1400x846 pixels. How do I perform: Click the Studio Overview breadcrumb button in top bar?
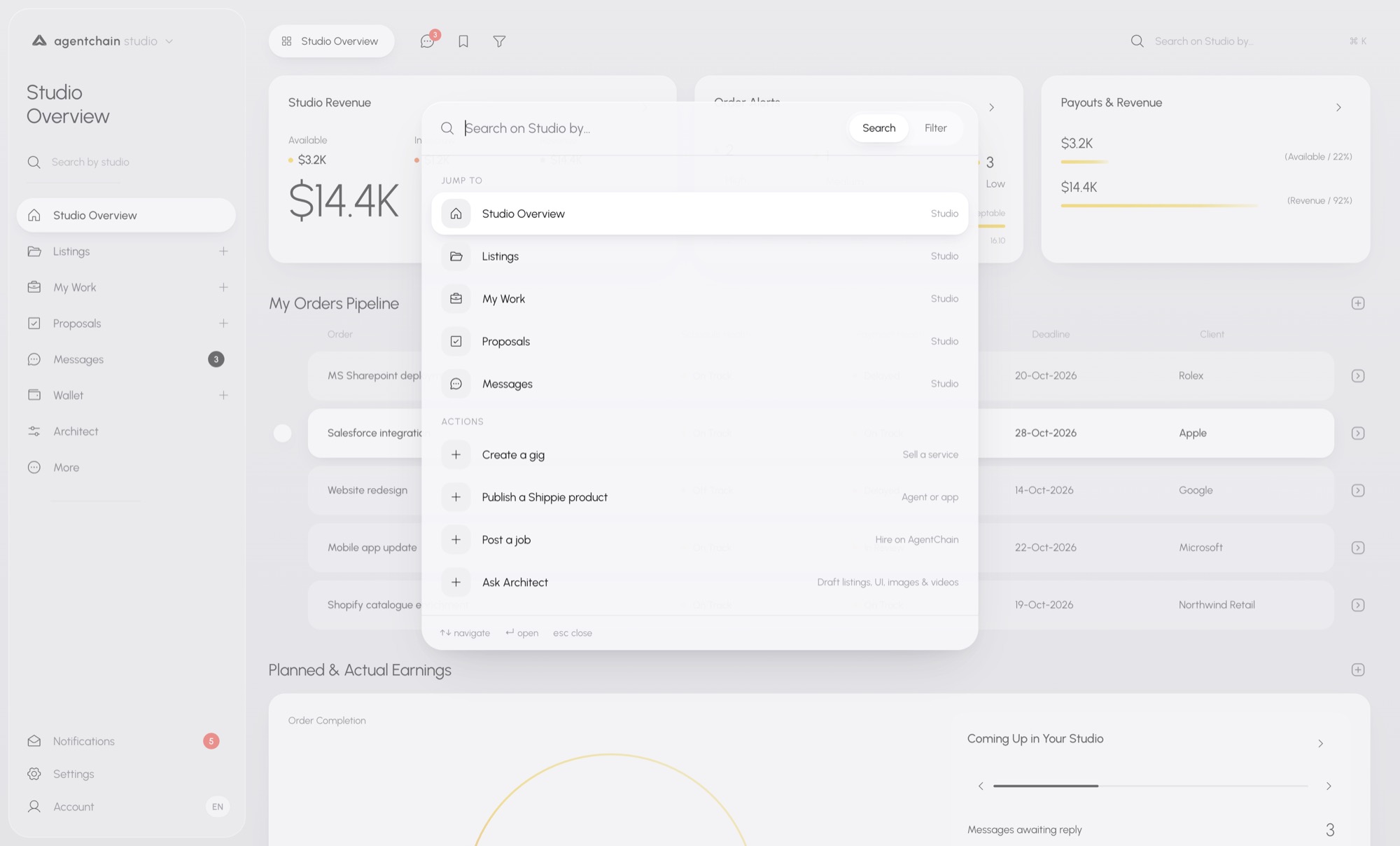(x=331, y=41)
